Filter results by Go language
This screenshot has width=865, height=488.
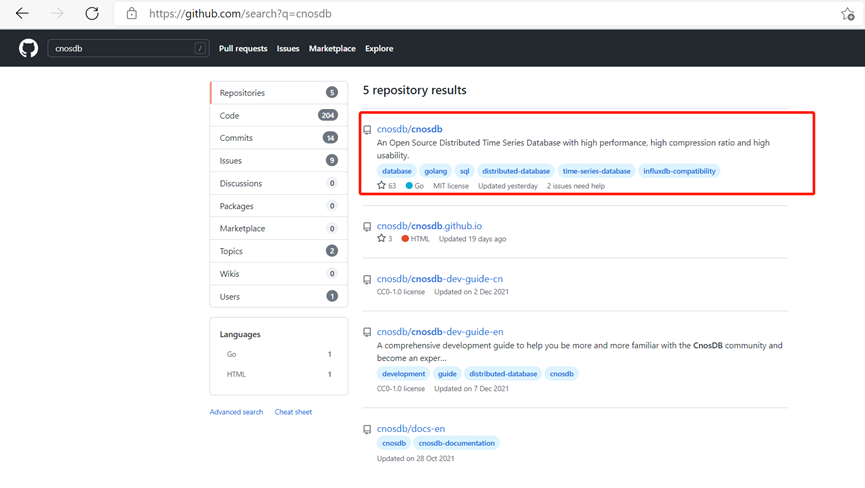pyautogui.click(x=279, y=354)
